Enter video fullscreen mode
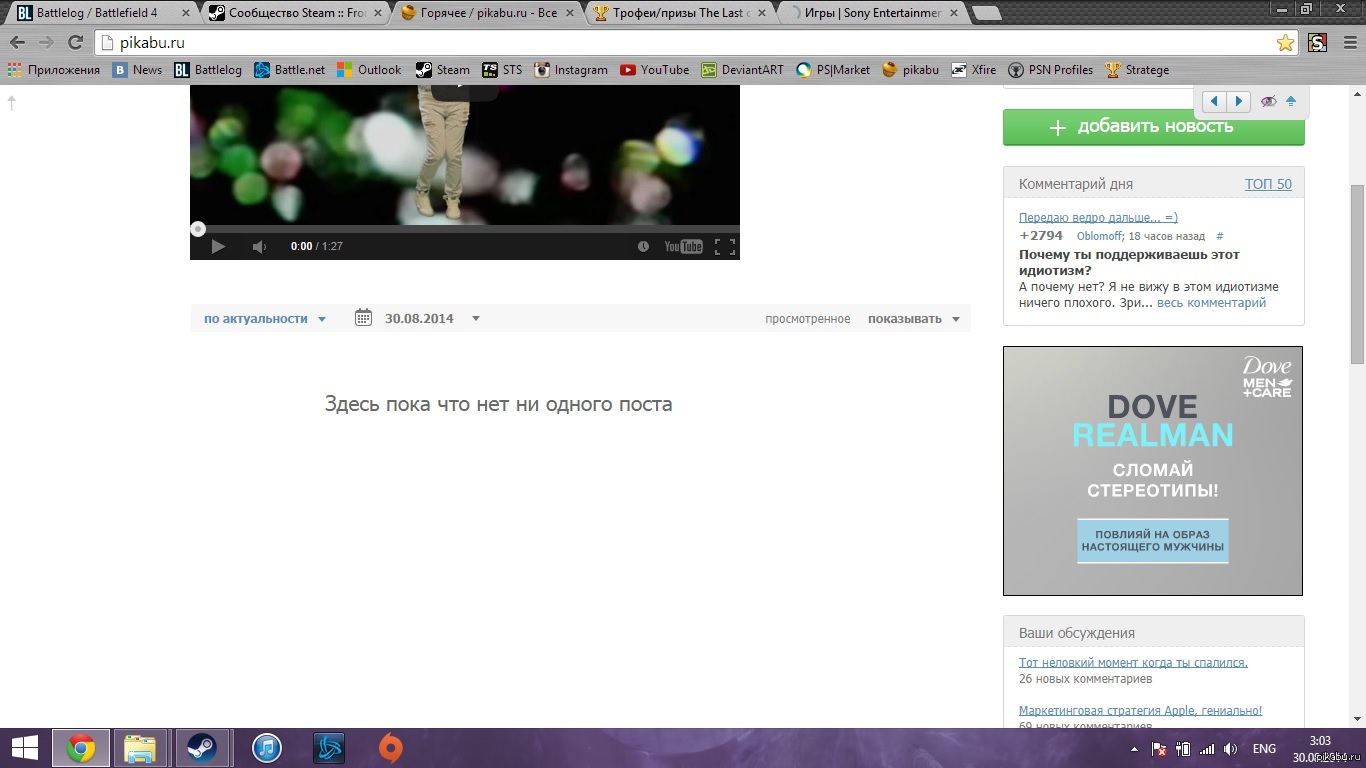Image resolution: width=1366 pixels, height=768 pixels. (x=725, y=246)
